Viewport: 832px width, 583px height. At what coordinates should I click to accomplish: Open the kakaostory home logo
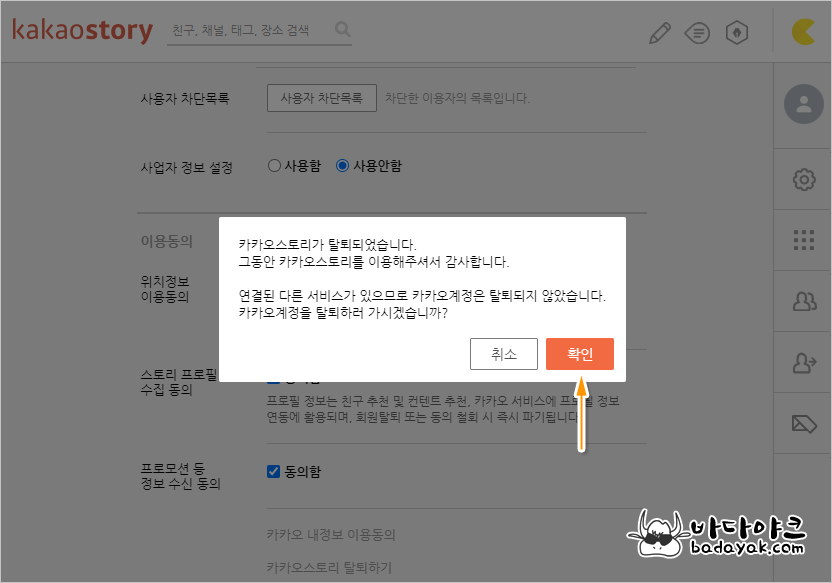pos(82,30)
